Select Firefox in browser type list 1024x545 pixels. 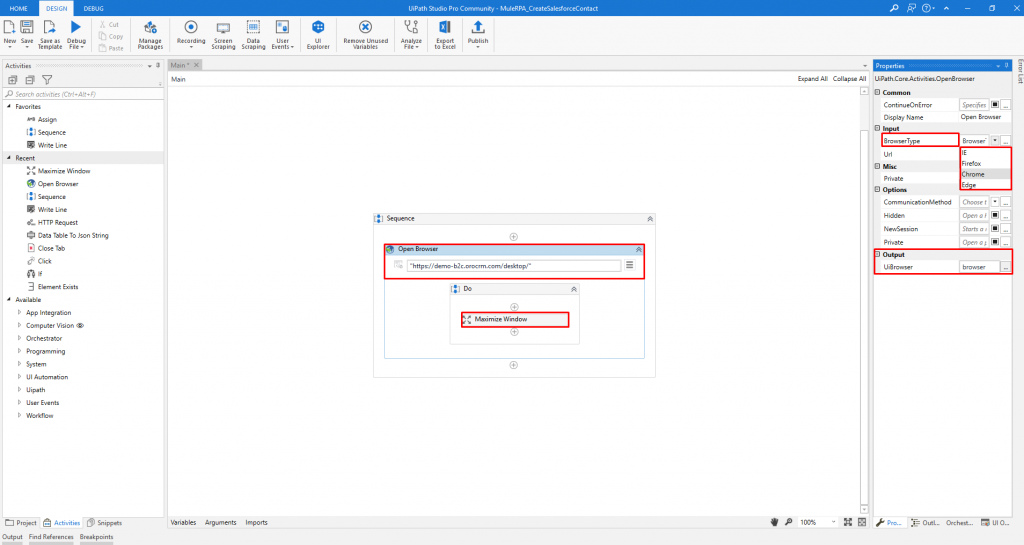[x=985, y=163]
